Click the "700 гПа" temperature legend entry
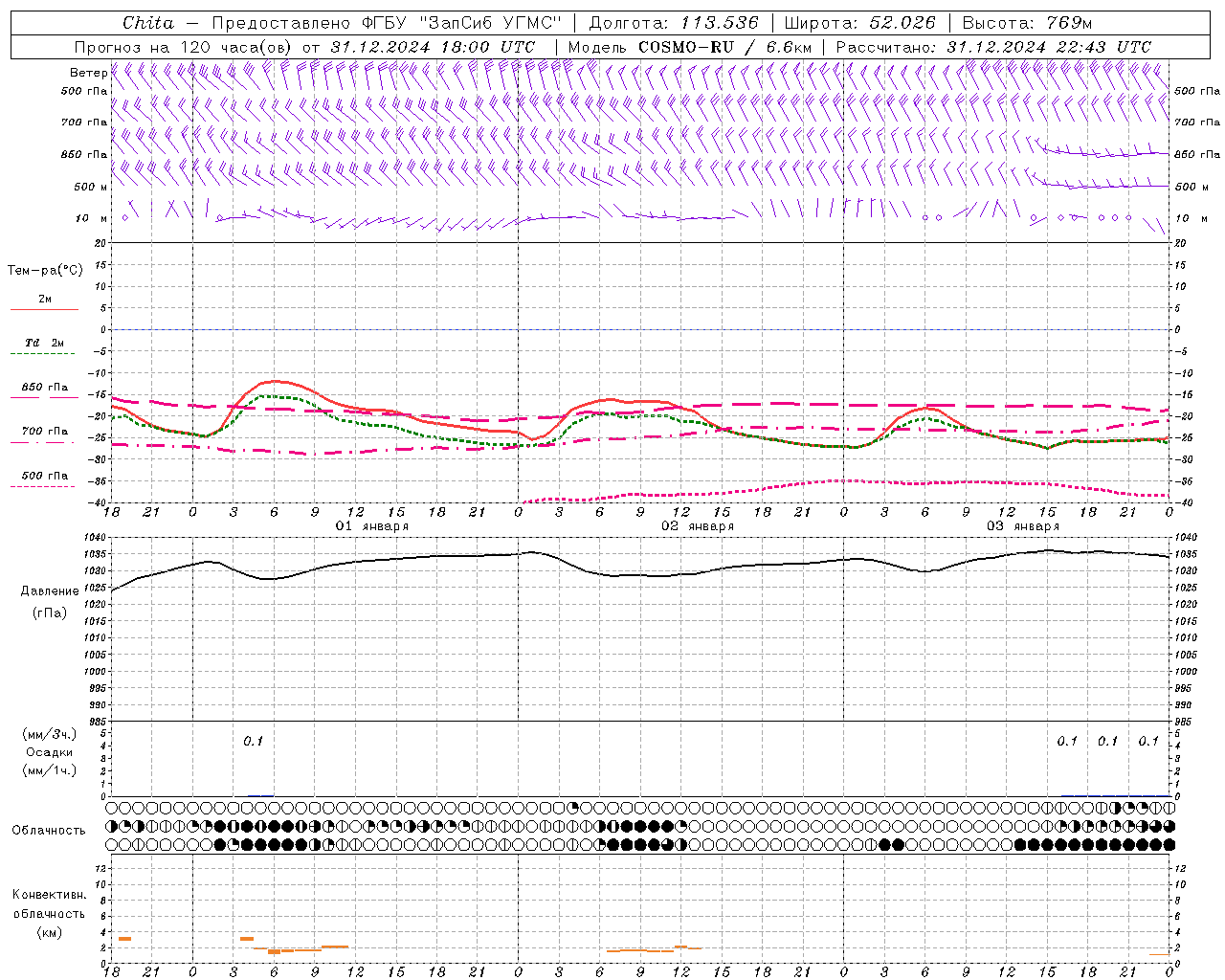The image size is (1225, 980). click(45, 432)
